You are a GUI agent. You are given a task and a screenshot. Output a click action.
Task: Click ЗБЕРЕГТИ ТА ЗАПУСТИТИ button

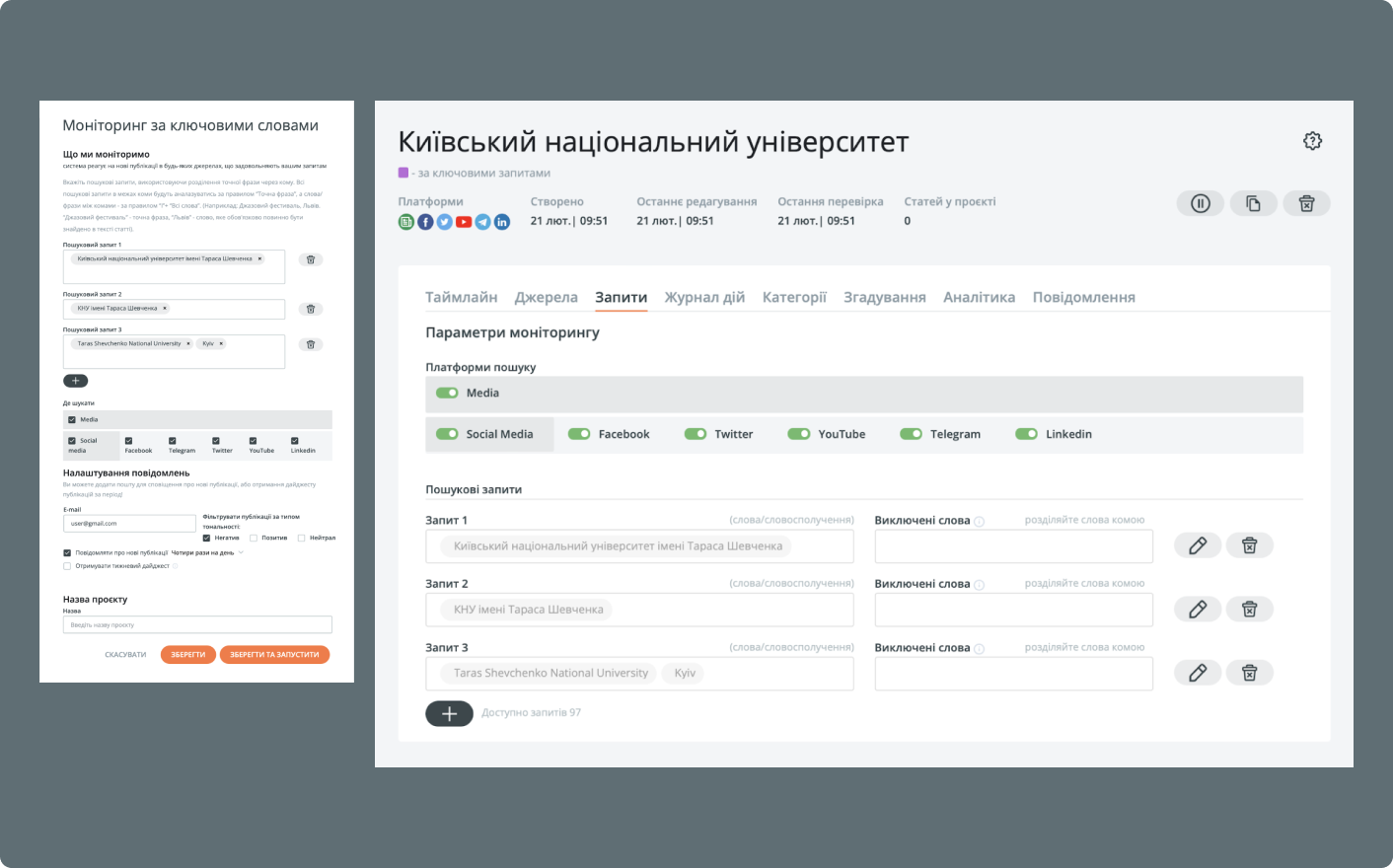274,655
